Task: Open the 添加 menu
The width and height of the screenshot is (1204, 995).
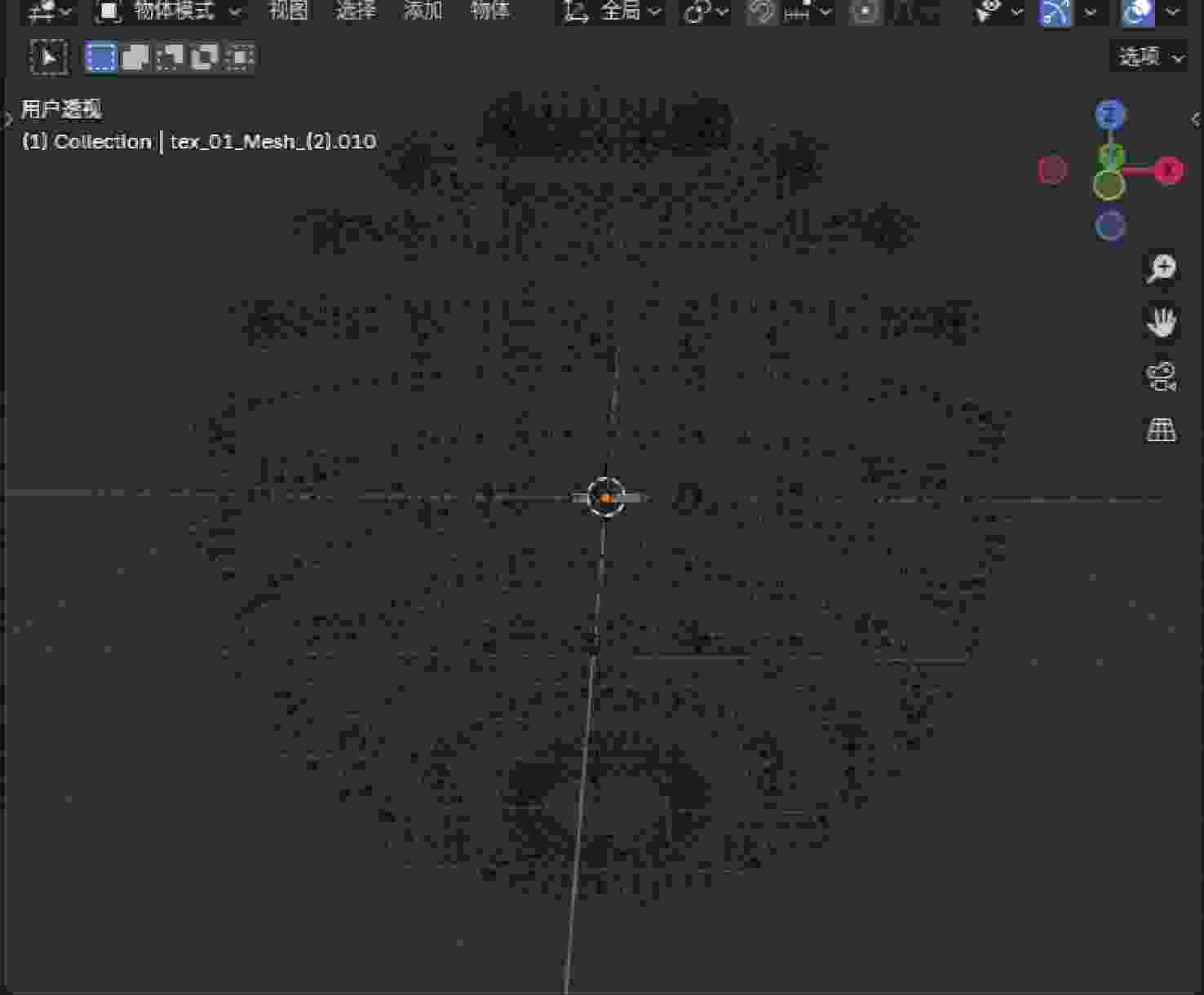Action: [423, 11]
